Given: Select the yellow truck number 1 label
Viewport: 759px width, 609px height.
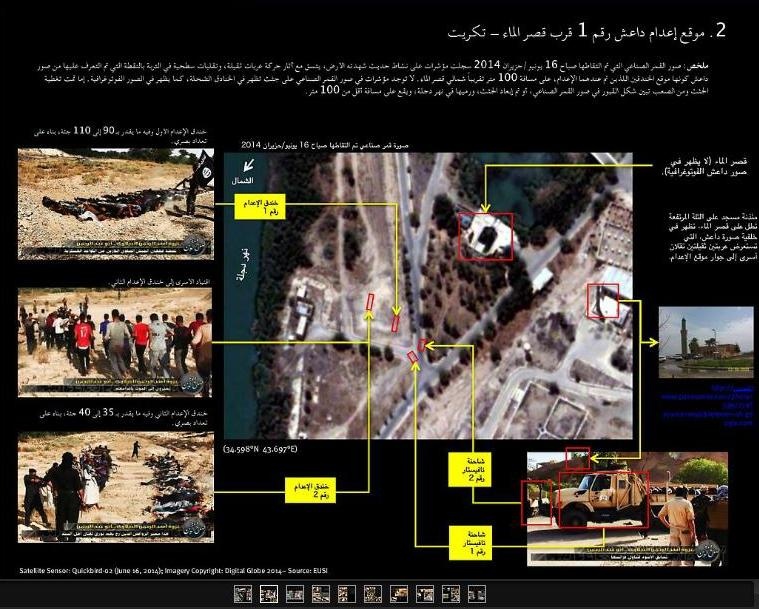Looking at the screenshot, I should click(472, 539).
